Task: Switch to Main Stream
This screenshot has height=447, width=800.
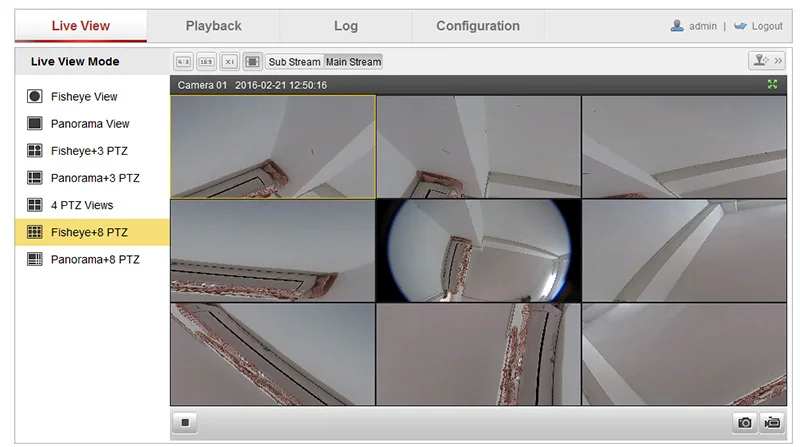Action: point(353,62)
